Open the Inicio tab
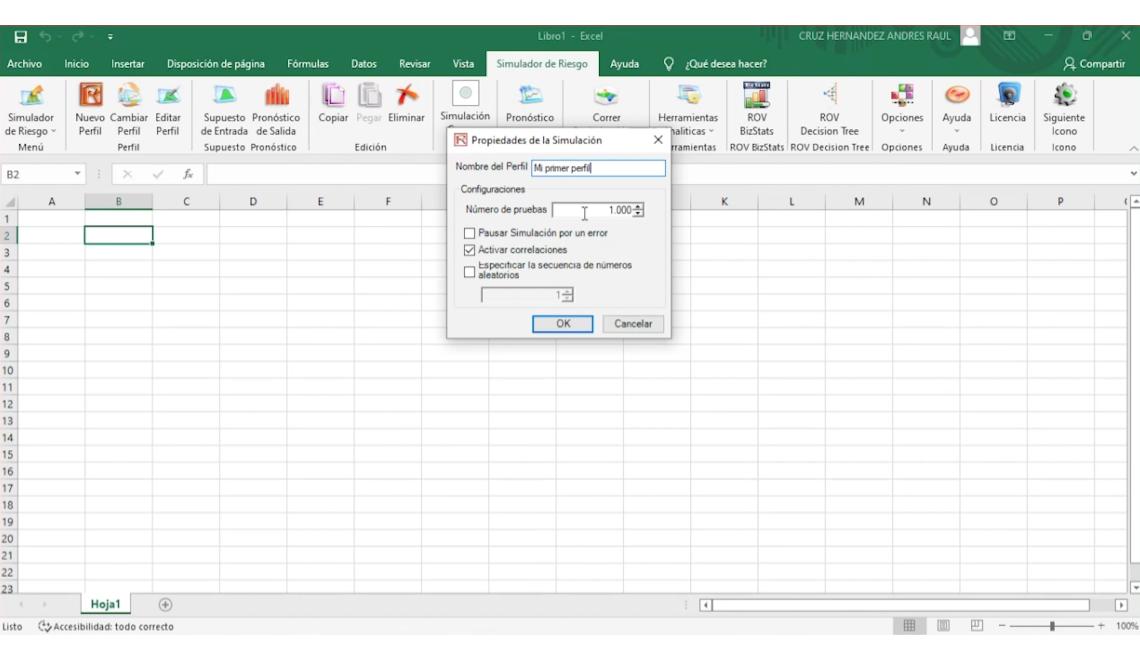Viewport: 1140px width, 670px height. [76, 64]
